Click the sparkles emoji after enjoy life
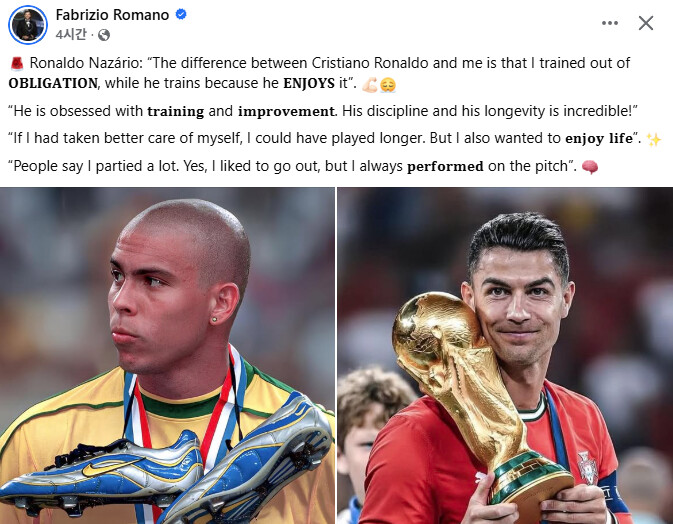Screen dimensions: 673x524 tap(654, 139)
